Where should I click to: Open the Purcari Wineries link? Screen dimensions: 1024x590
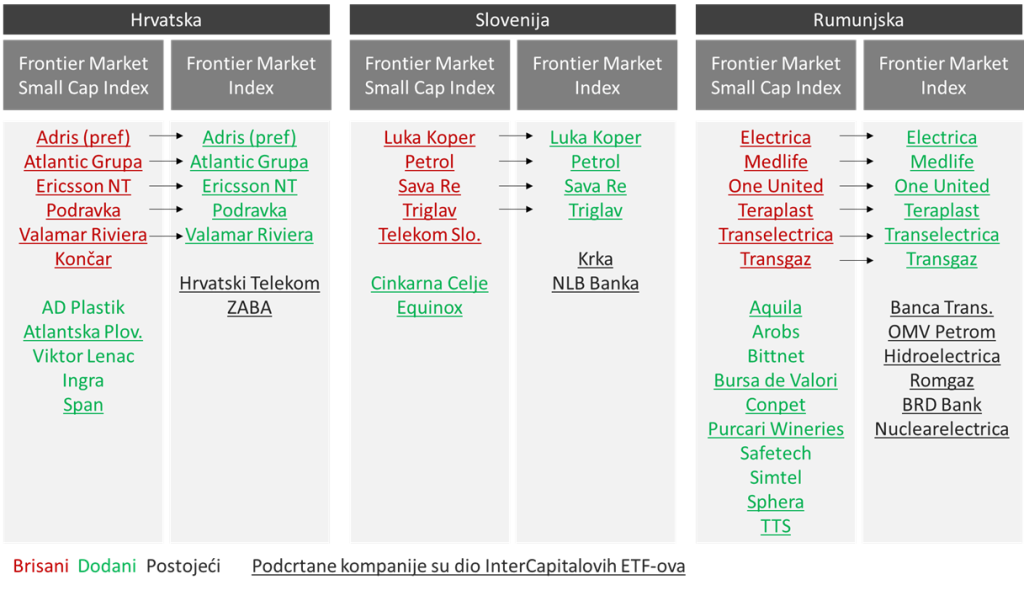tap(776, 429)
